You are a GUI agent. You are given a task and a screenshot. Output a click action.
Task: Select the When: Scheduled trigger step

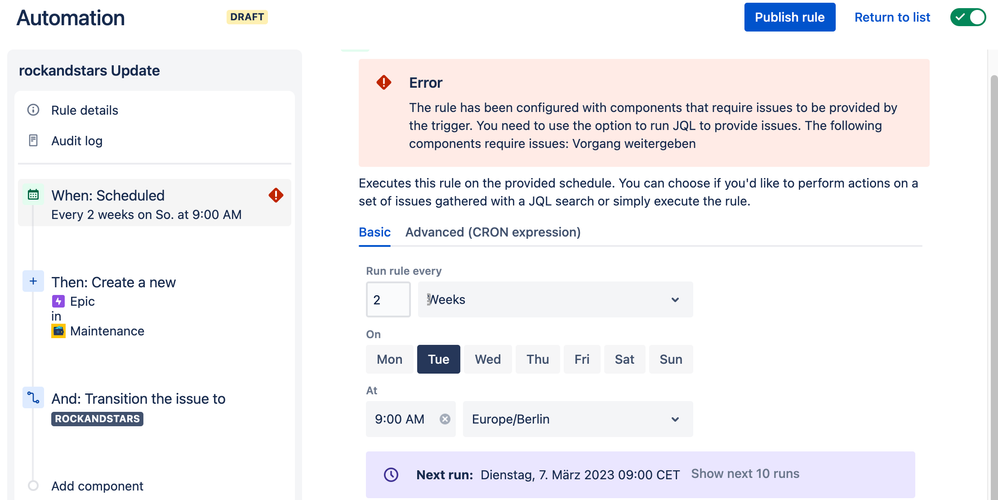pos(155,203)
